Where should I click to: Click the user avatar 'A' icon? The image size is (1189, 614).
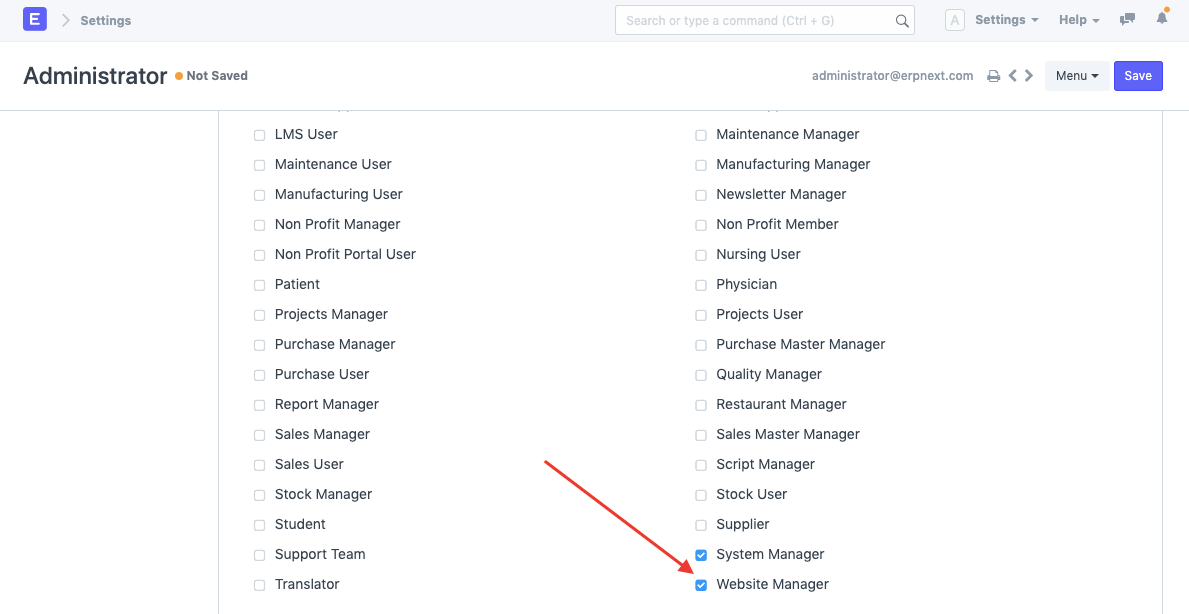pyautogui.click(x=954, y=20)
